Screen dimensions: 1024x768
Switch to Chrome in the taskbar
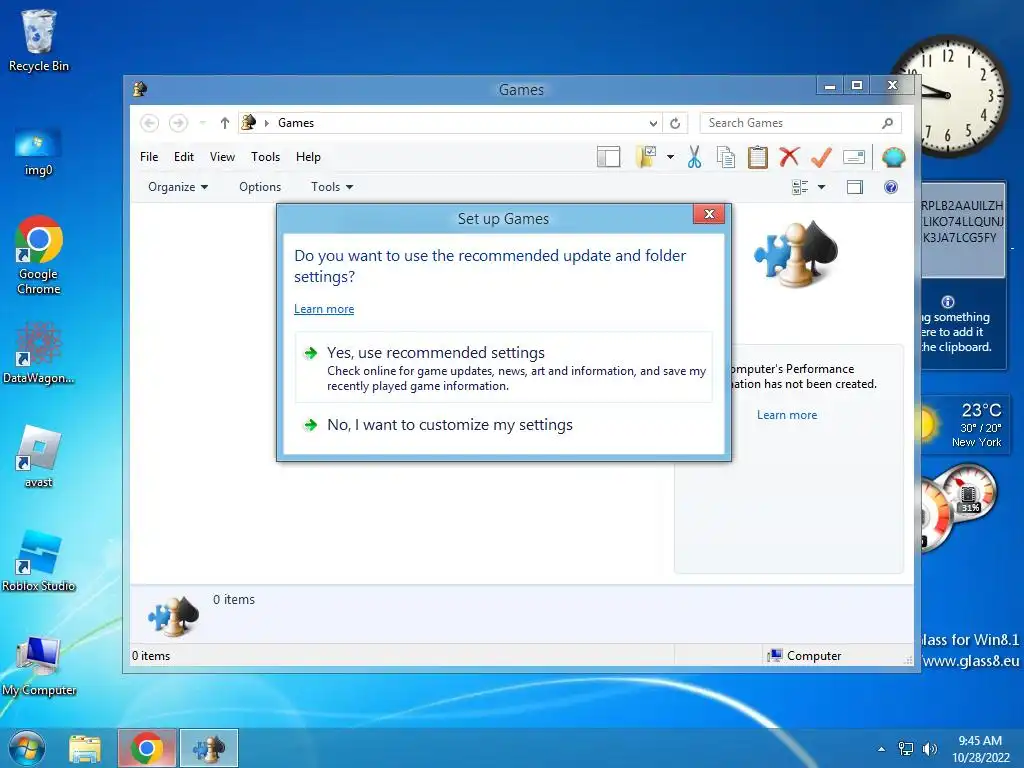click(x=147, y=748)
